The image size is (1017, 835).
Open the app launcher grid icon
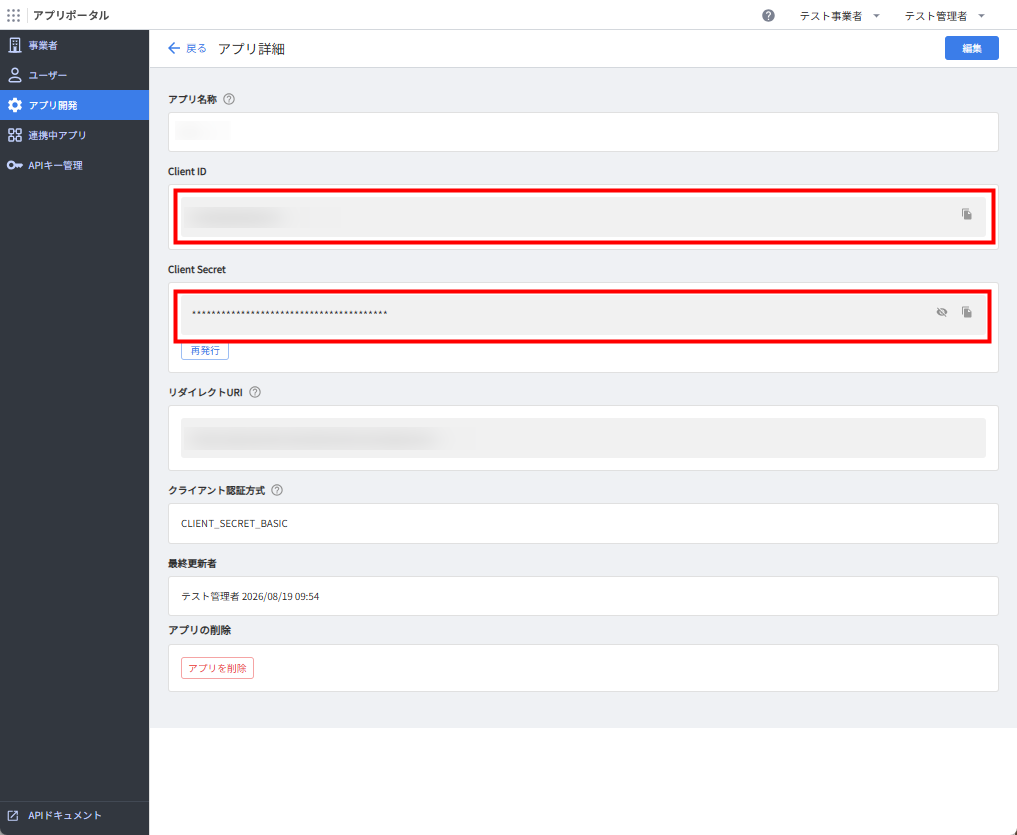[x=14, y=15]
